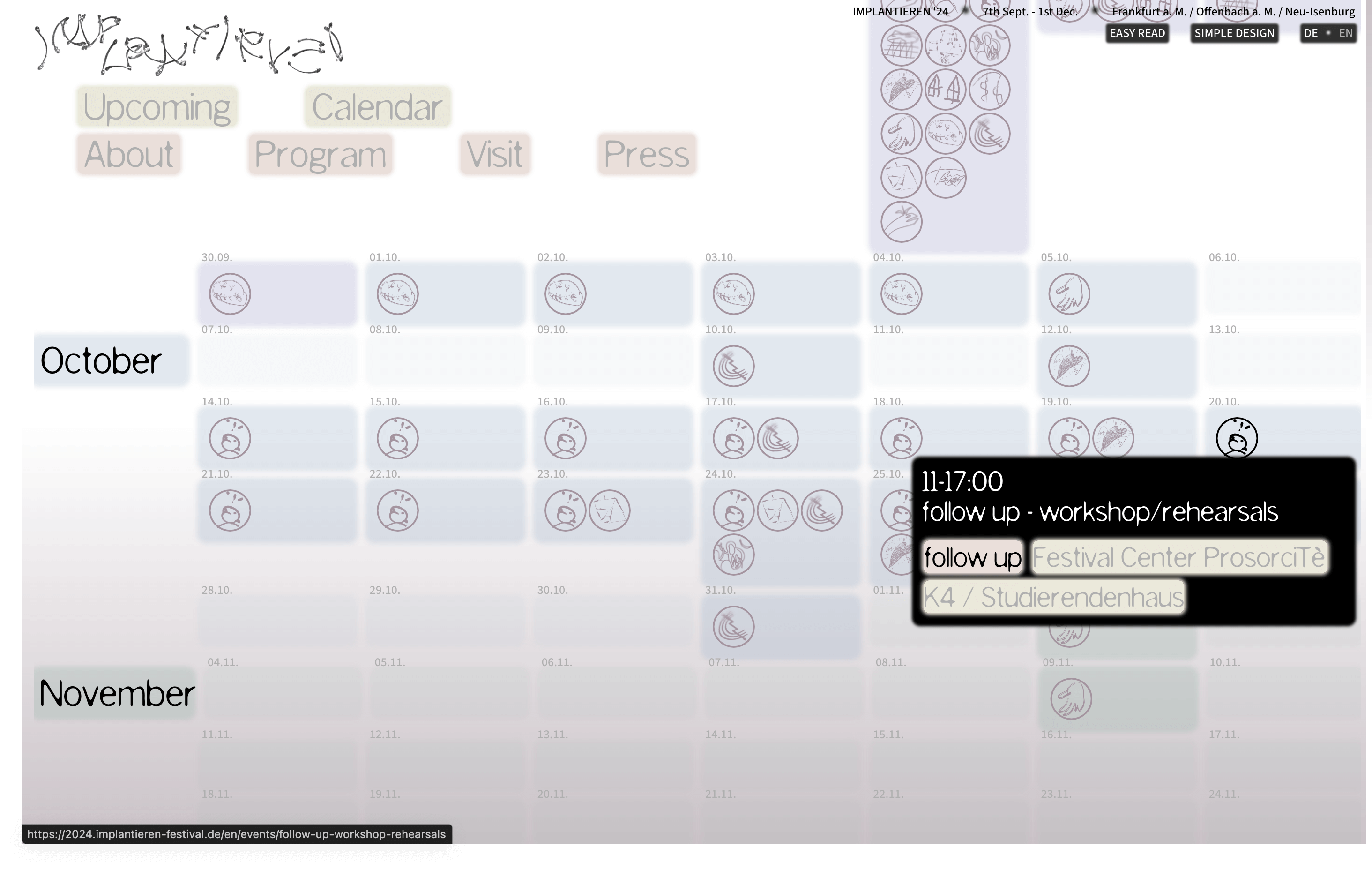Image resolution: width=1372 pixels, height=870 pixels.
Task: Navigate to the About section
Action: point(129,153)
